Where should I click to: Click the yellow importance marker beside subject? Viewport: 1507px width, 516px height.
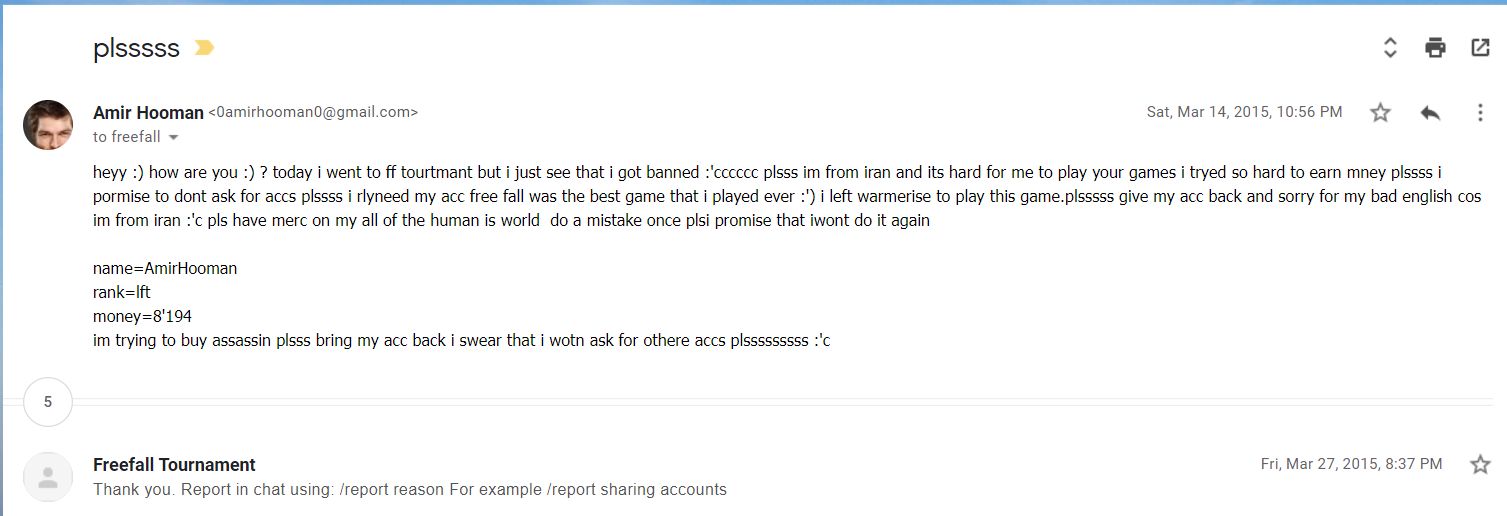[x=204, y=48]
